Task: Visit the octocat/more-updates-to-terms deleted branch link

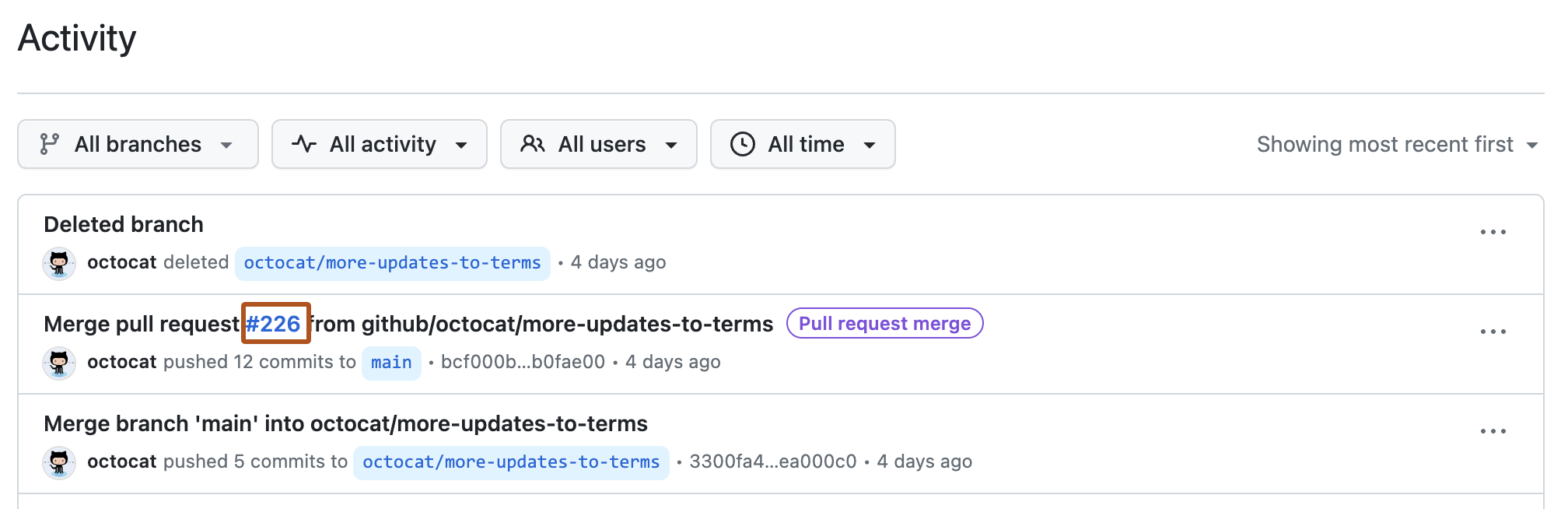Action: pyautogui.click(x=392, y=263)
